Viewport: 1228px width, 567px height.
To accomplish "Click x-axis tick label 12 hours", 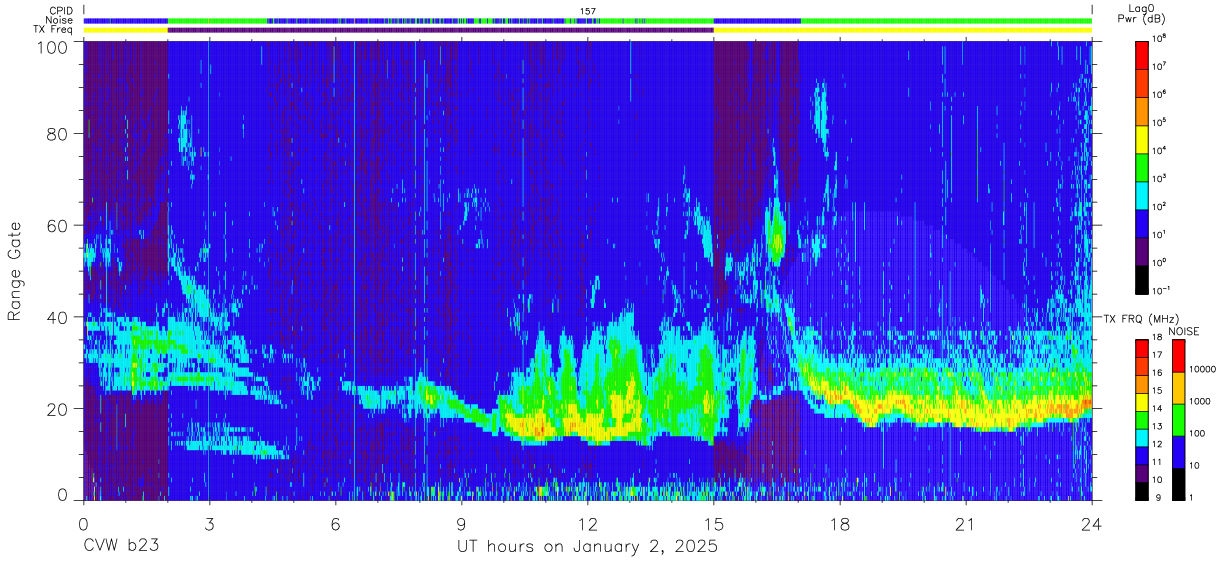I will point(587,525).
